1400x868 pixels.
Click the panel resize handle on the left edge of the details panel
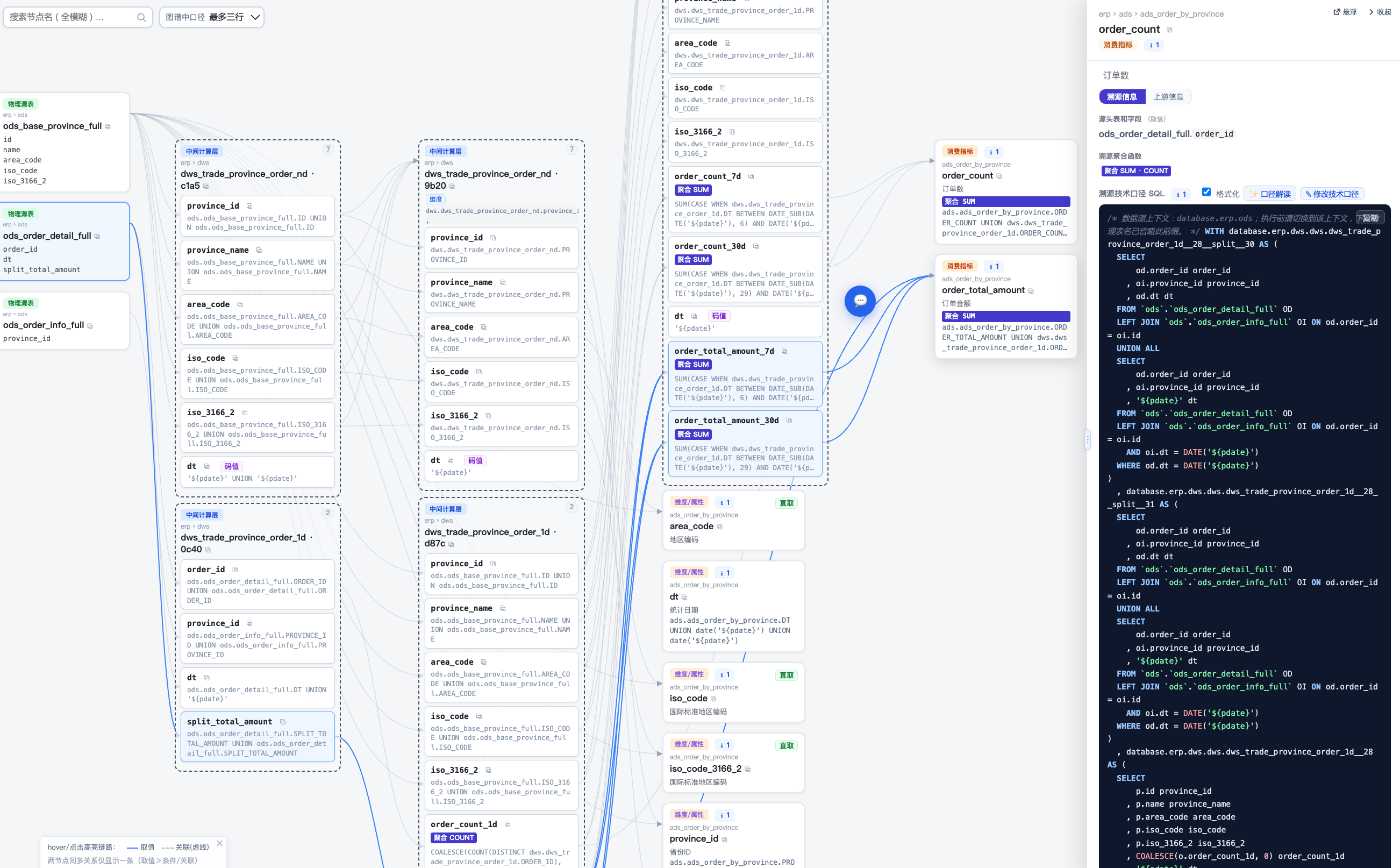pos(1087,440)
